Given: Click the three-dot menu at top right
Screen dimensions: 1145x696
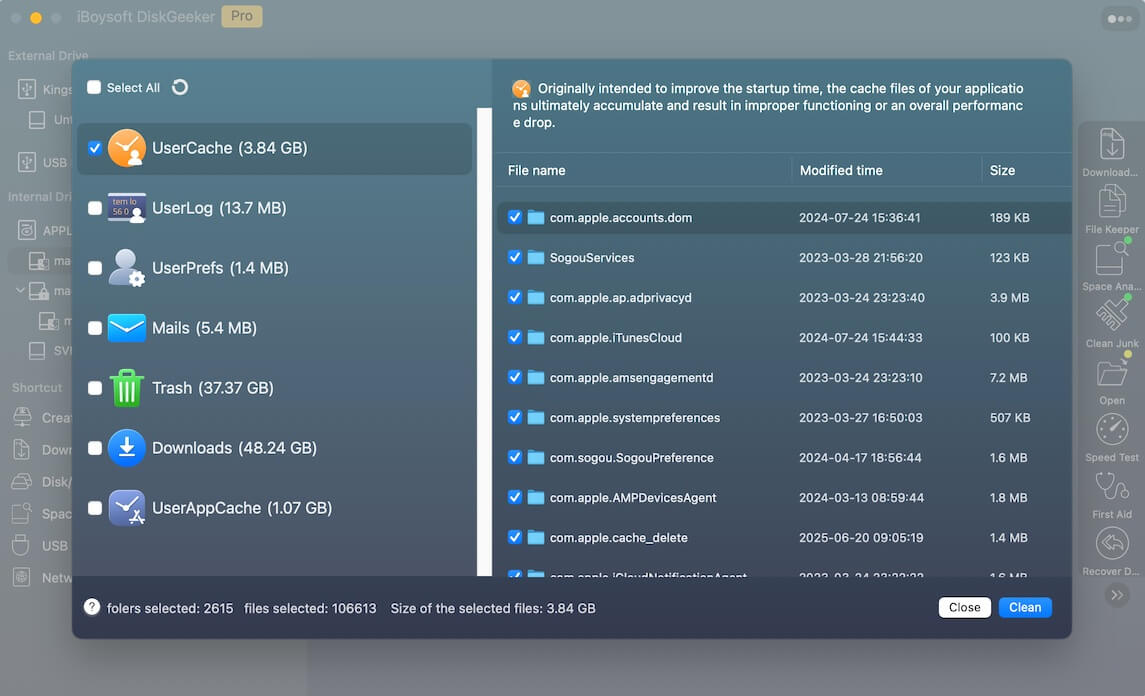Looking at the screenshot, I should tap(1118, 18).
